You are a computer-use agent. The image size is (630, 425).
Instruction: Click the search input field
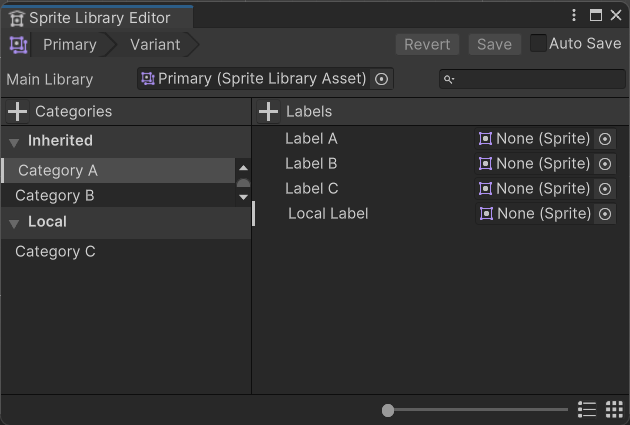(x=538, y=80)
